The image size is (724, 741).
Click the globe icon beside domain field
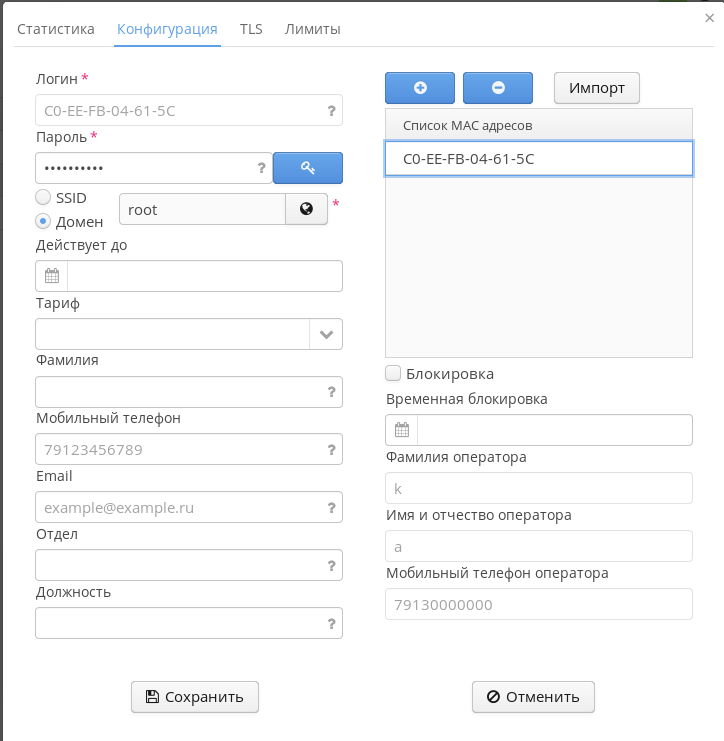tap(306, 209)
